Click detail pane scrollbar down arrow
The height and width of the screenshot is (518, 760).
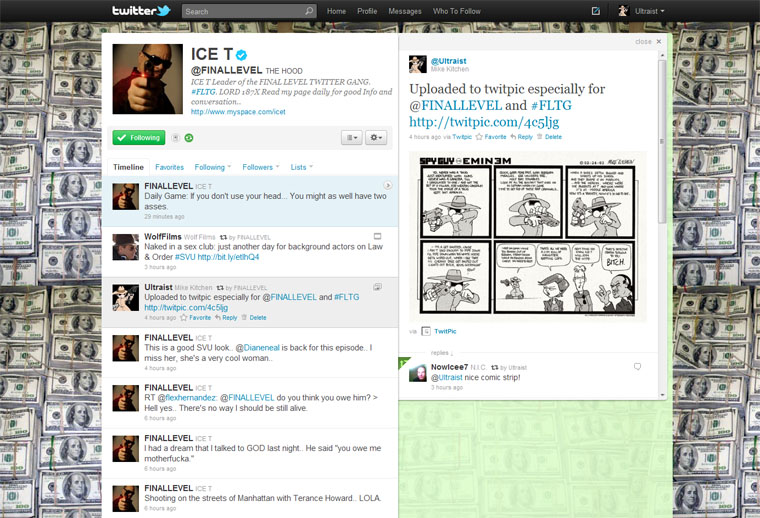662,395
